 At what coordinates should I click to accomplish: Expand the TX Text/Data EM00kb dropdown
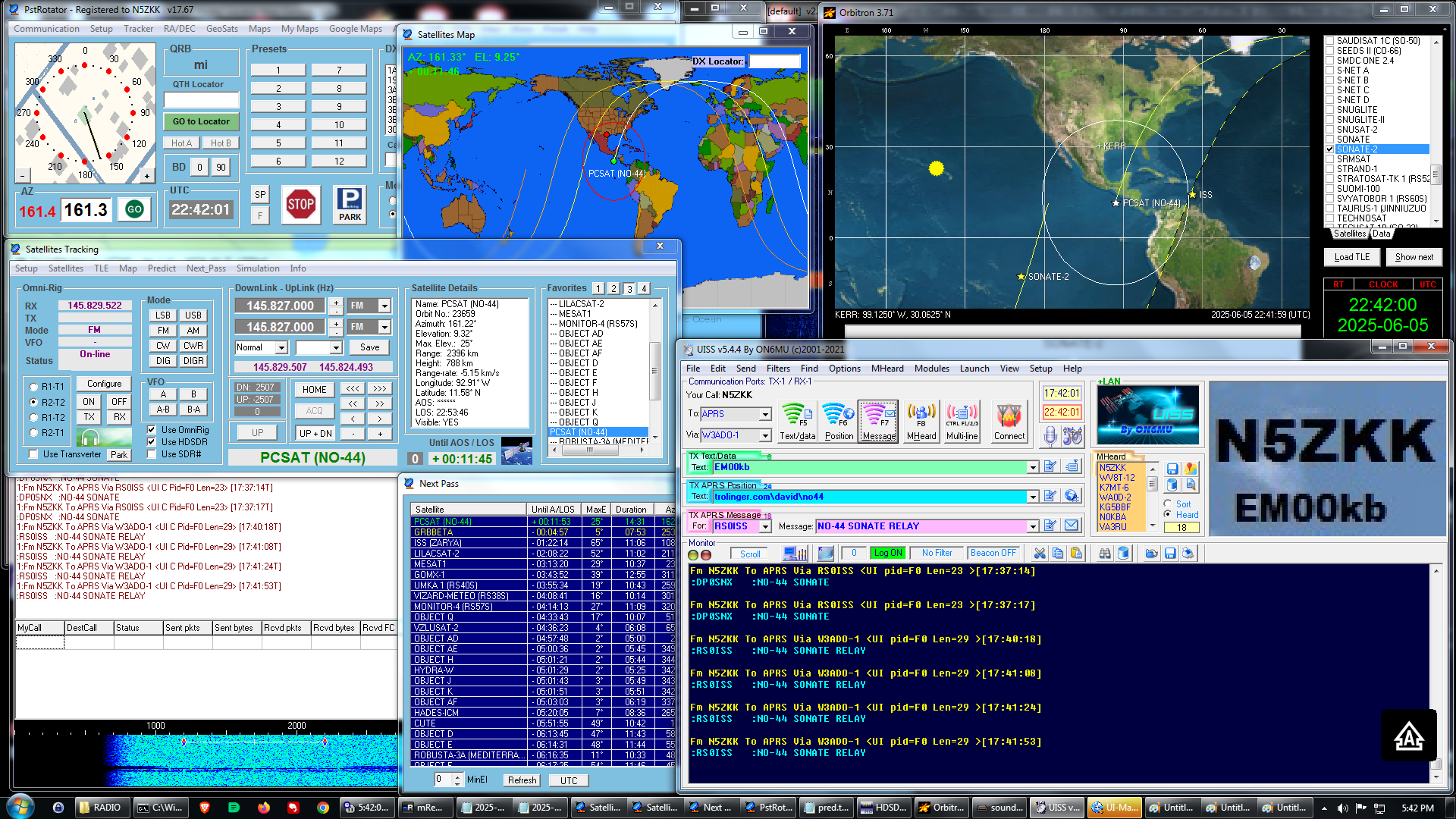point(1032,467)
